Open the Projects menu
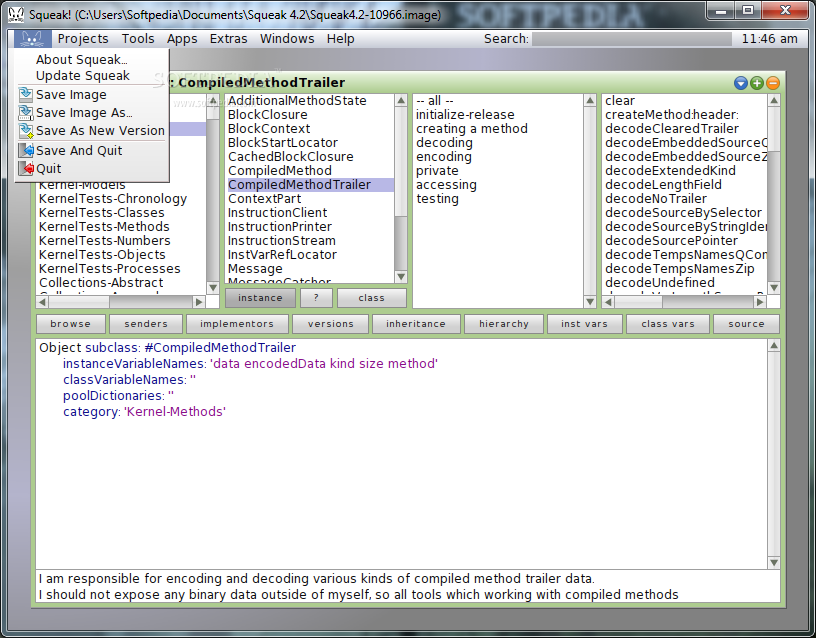 pyautogui.click(x=83, y=39)
